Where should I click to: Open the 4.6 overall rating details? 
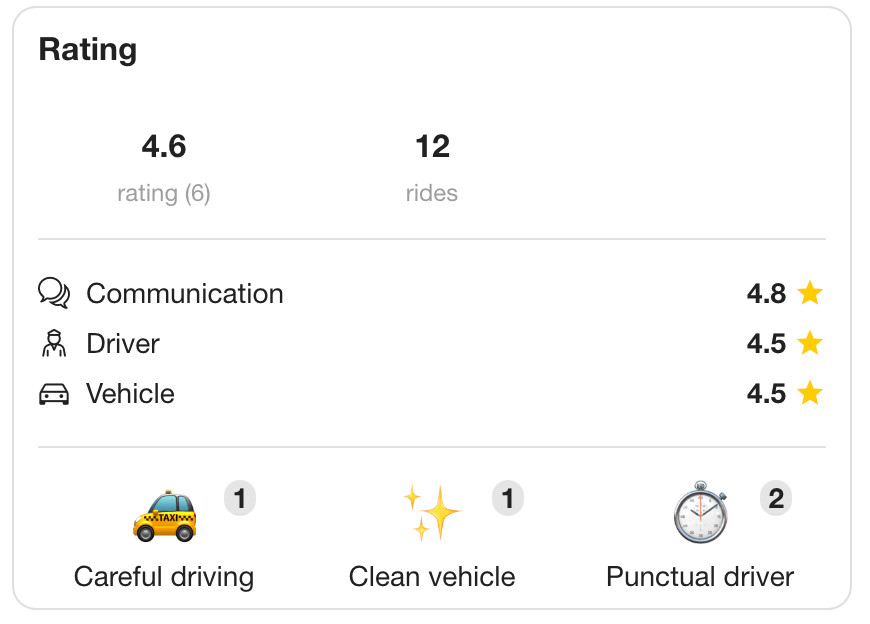pyautogui.click(x=164, y=146)
